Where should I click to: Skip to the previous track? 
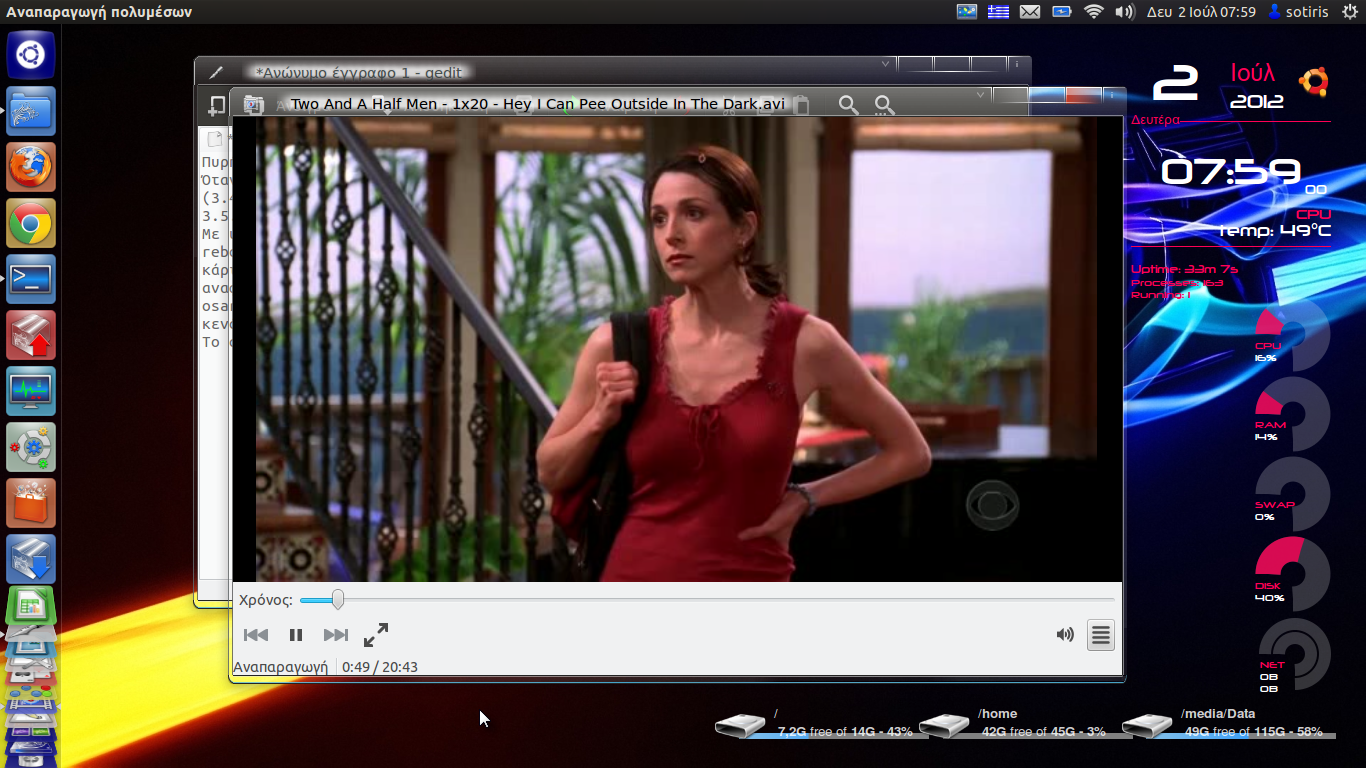256,635
